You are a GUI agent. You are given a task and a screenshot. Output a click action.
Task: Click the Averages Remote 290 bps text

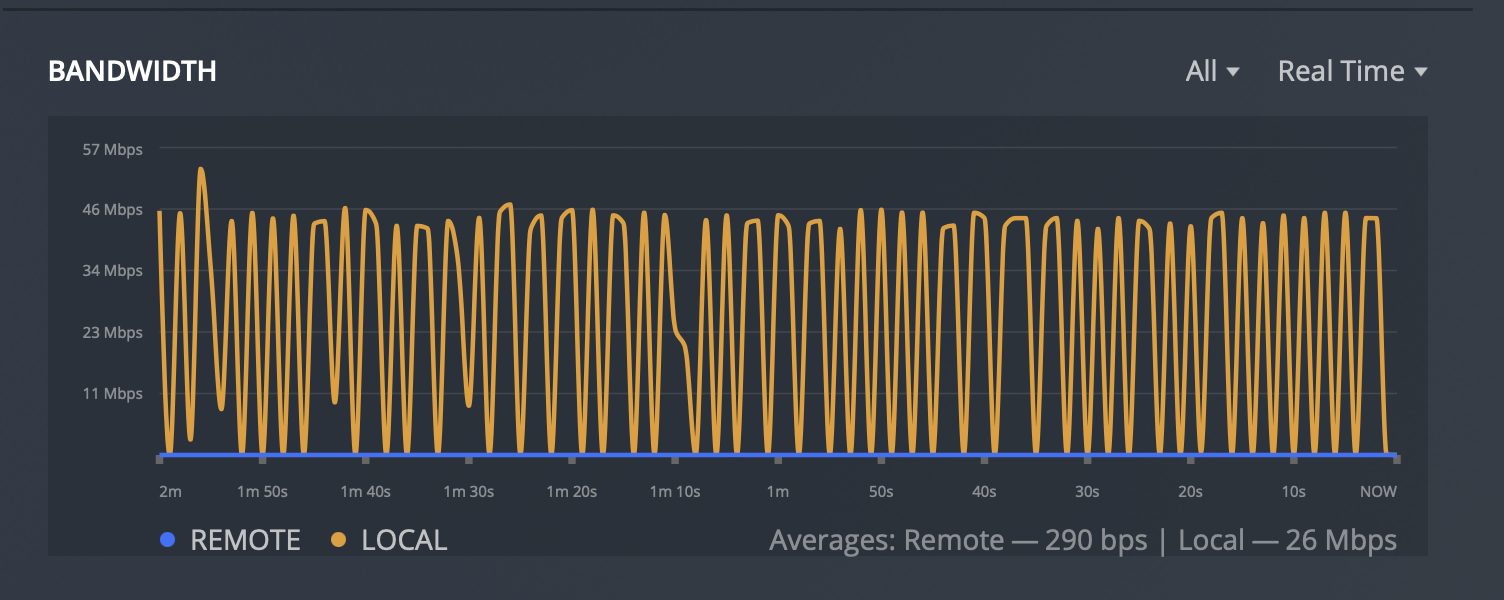(957, 541)
